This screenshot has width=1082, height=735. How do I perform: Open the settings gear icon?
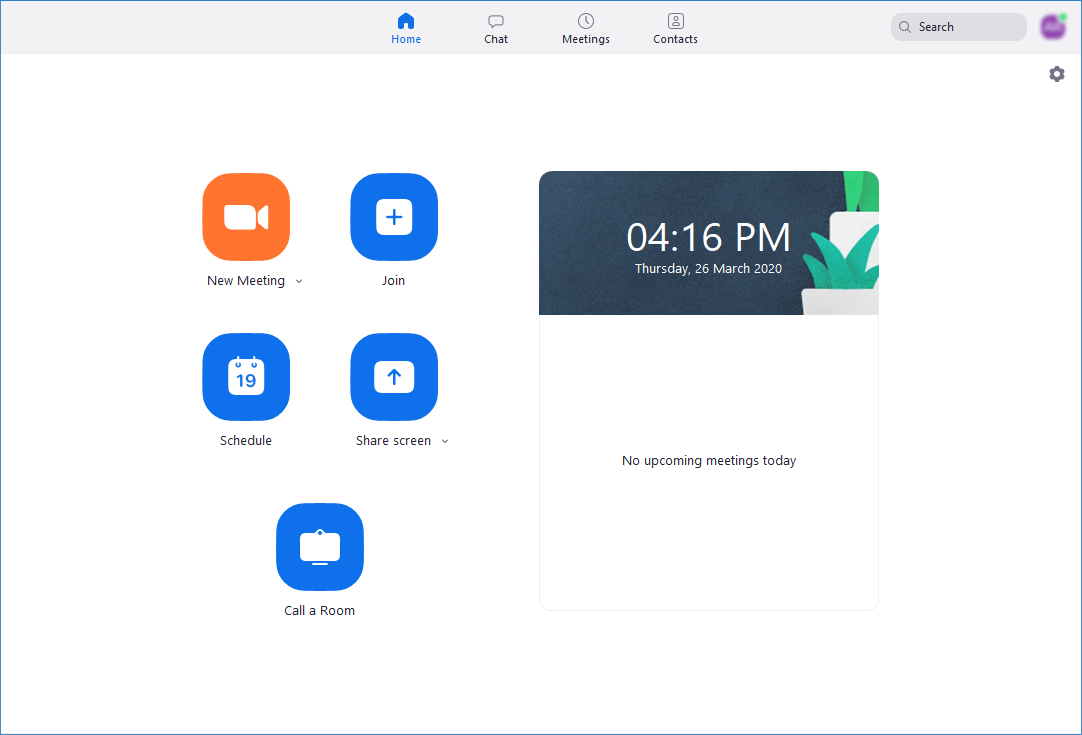pyautogui.click(x=1056, y=74)
